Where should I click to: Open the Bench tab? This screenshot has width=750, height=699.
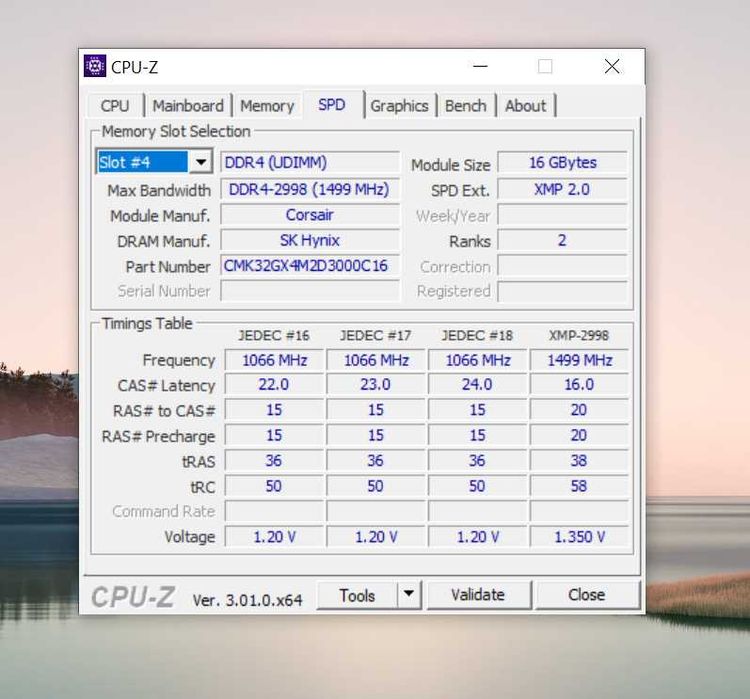465,106
